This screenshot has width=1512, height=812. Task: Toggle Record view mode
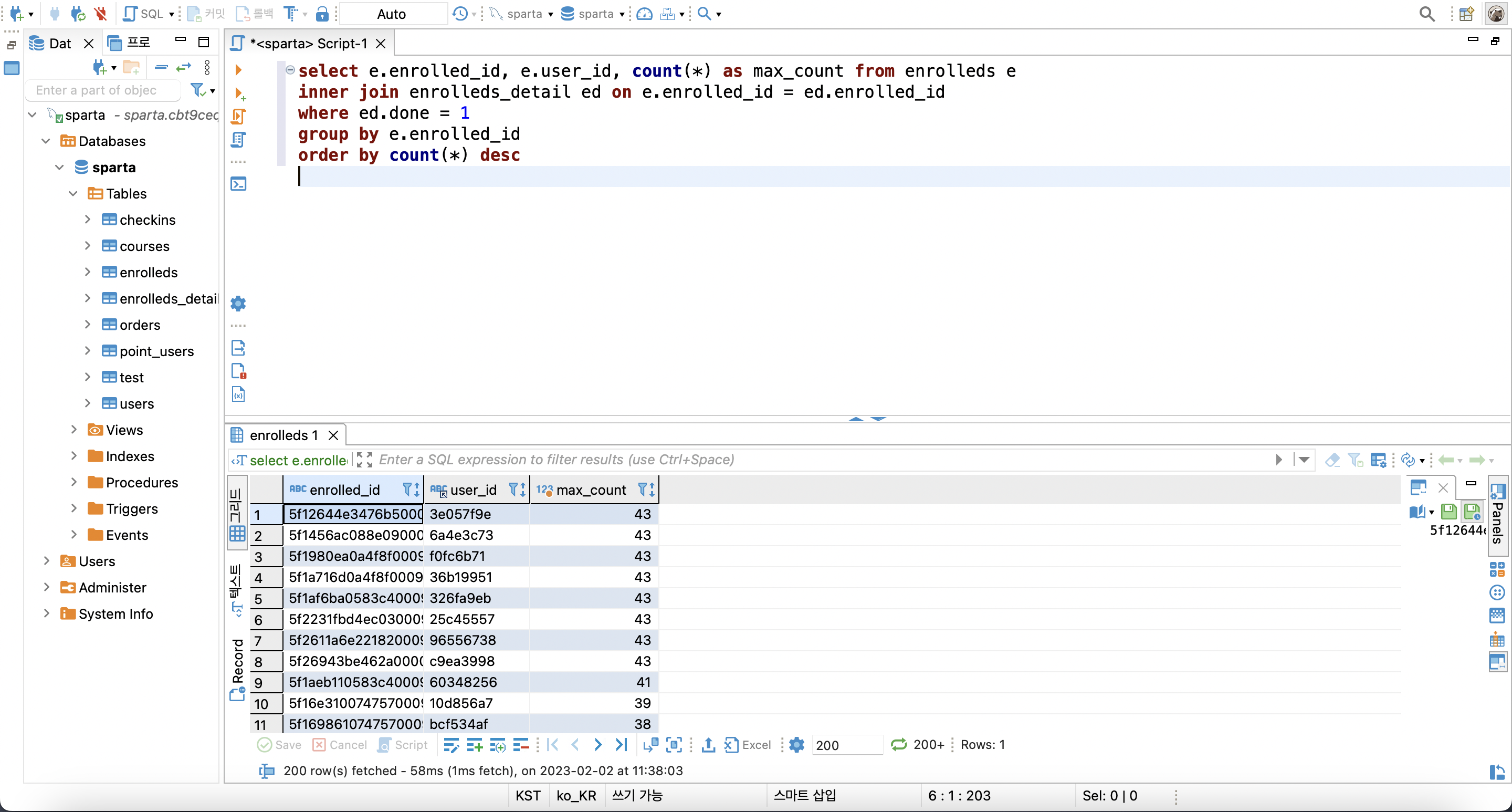click(237, 669)
